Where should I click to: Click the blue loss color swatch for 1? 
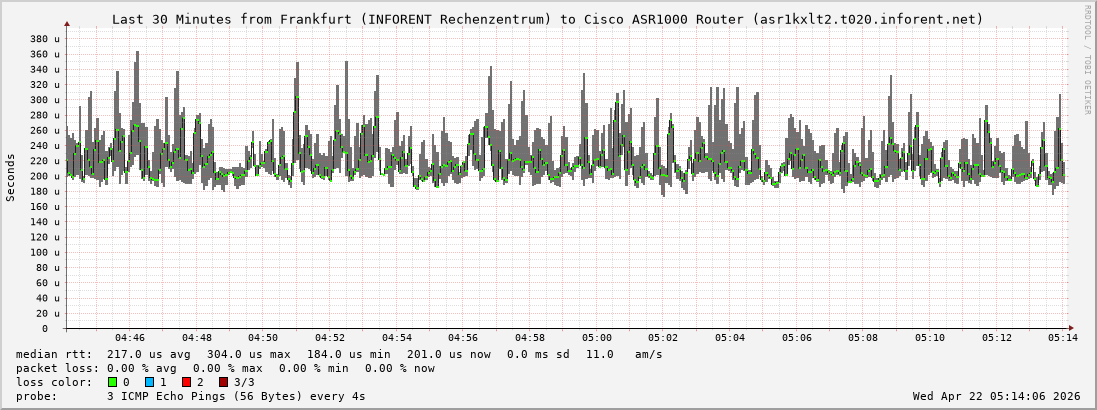[149, 382]
